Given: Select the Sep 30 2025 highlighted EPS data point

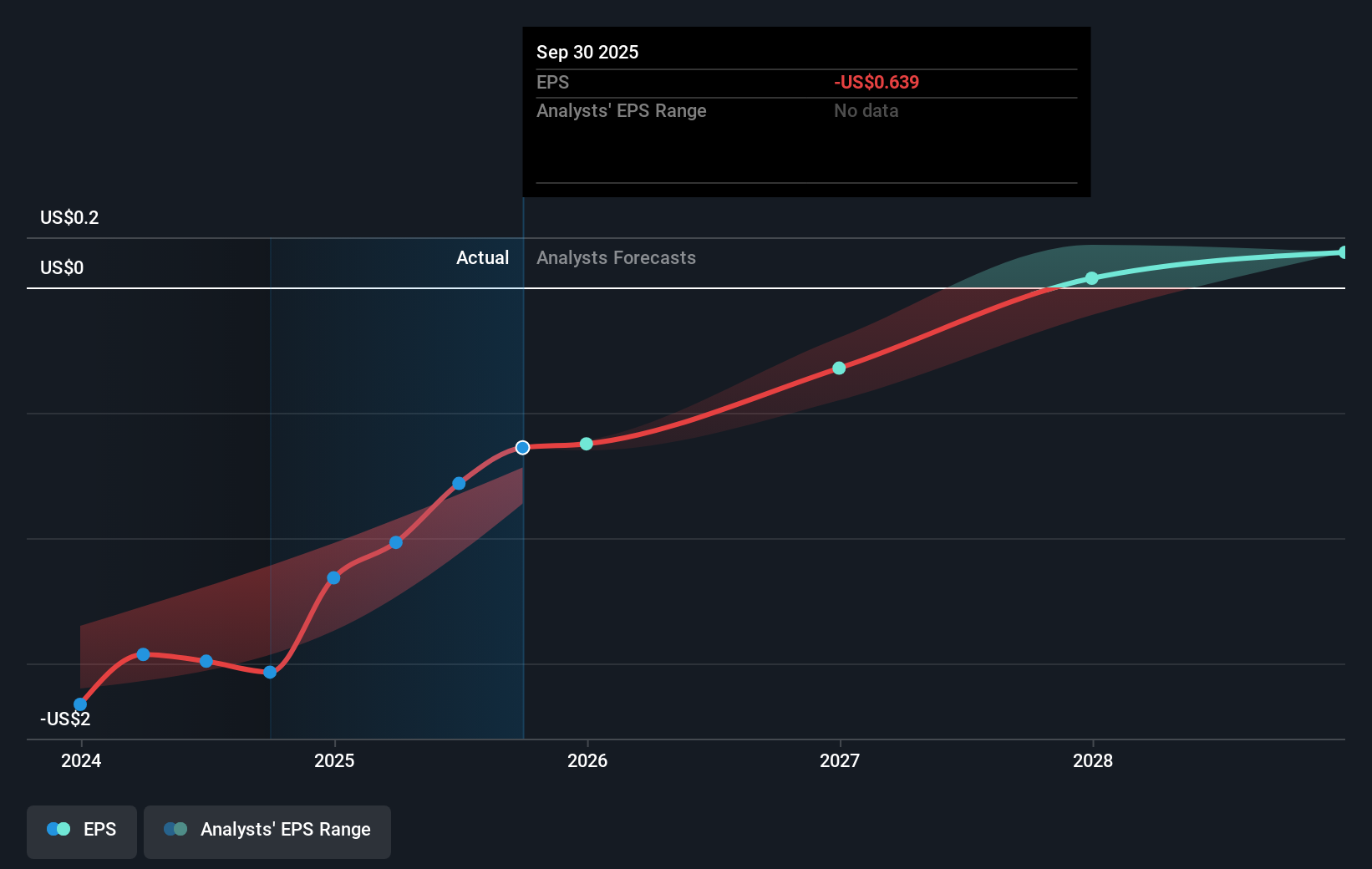Looking at the screenshot, I should click(522, 448).
